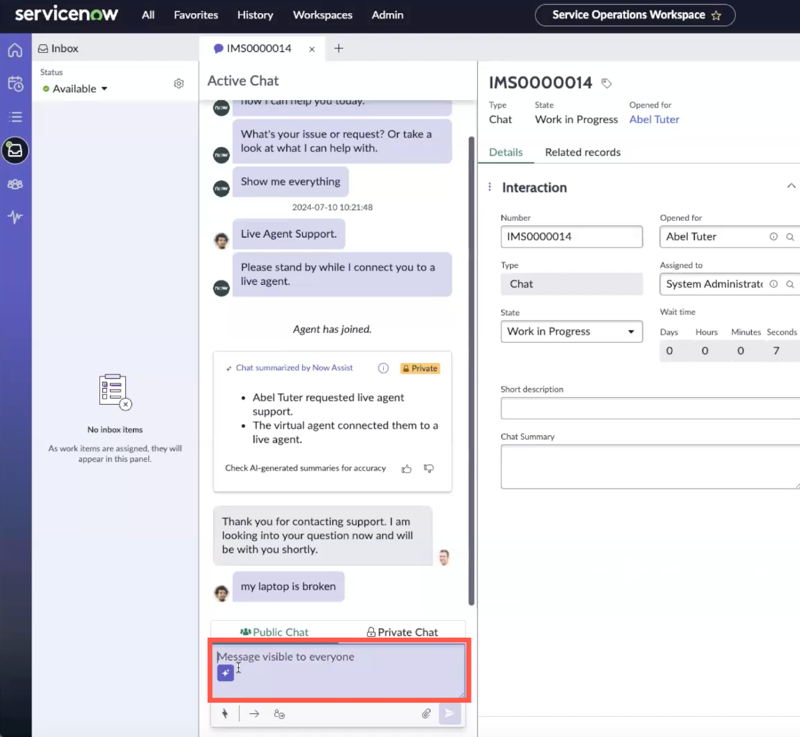Screen dimensions: 800x737
Task: Click the Private lock badge
Action: coord(420,368)
